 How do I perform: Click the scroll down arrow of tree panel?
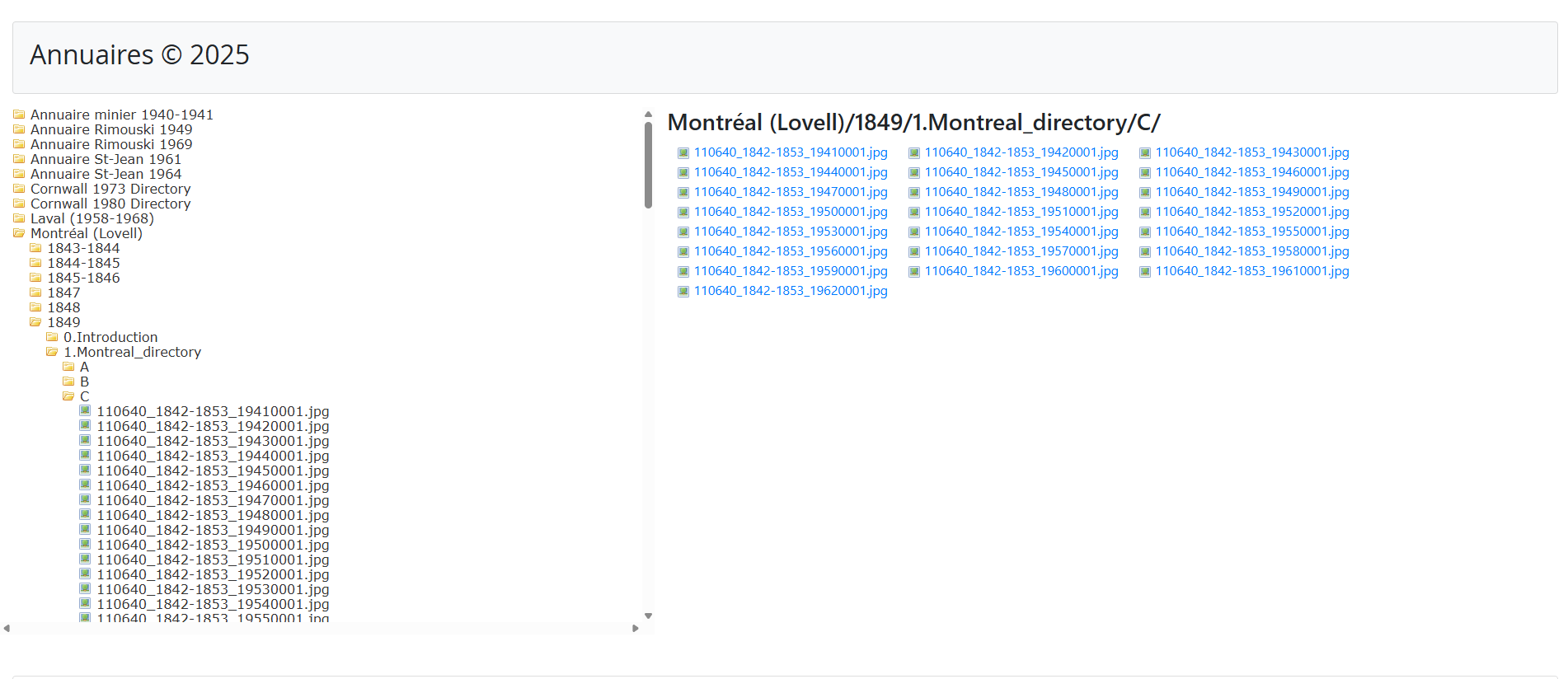tap(648, 616)
